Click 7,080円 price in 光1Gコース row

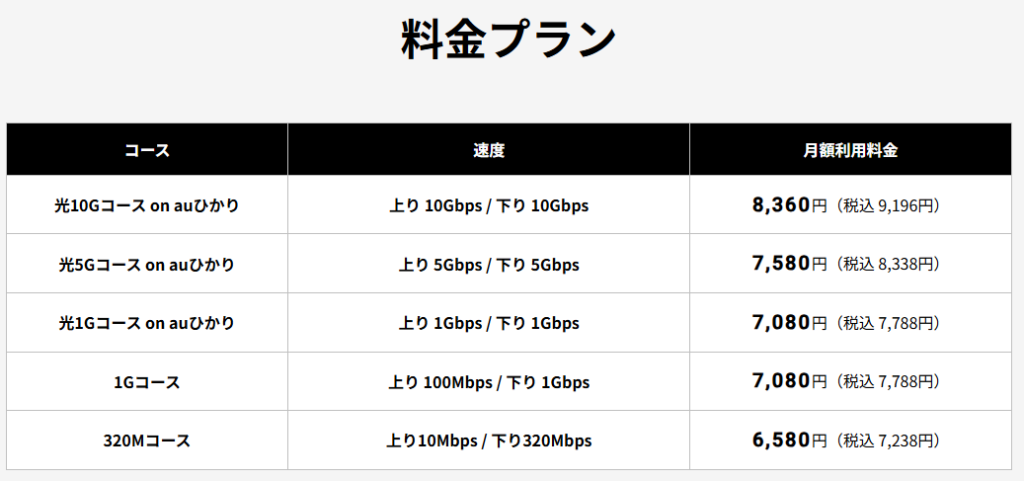coord(789,323)
